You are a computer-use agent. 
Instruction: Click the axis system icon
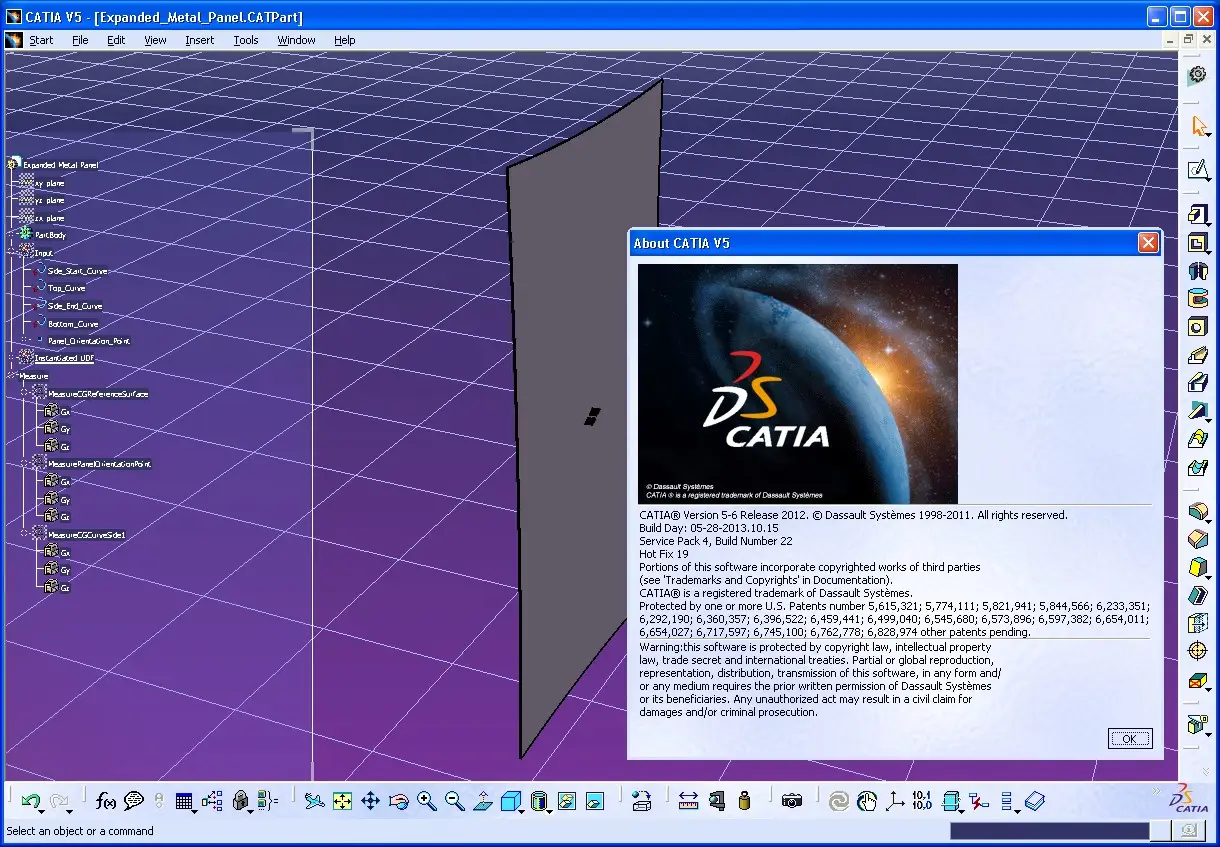(x=895, y=801)
